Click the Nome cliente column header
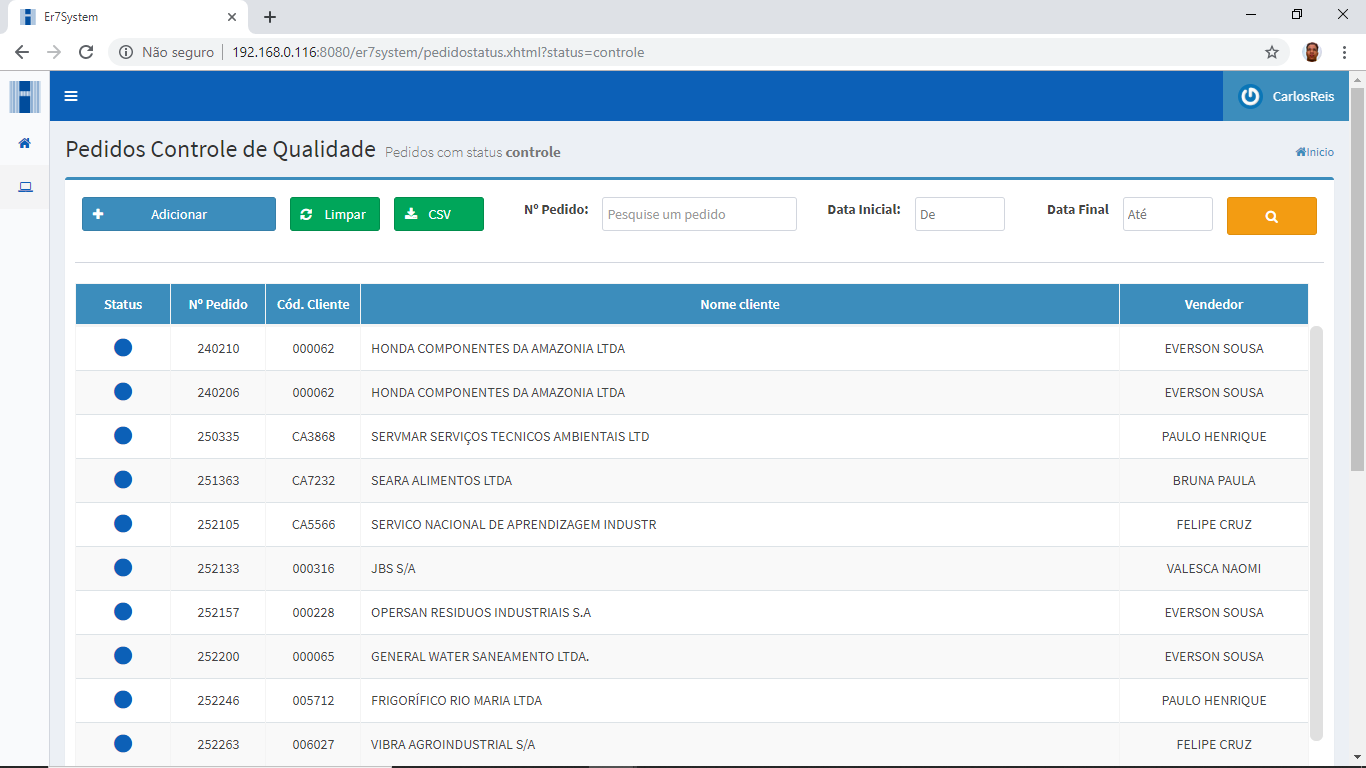1366x768 pixels. click(740, 304)
